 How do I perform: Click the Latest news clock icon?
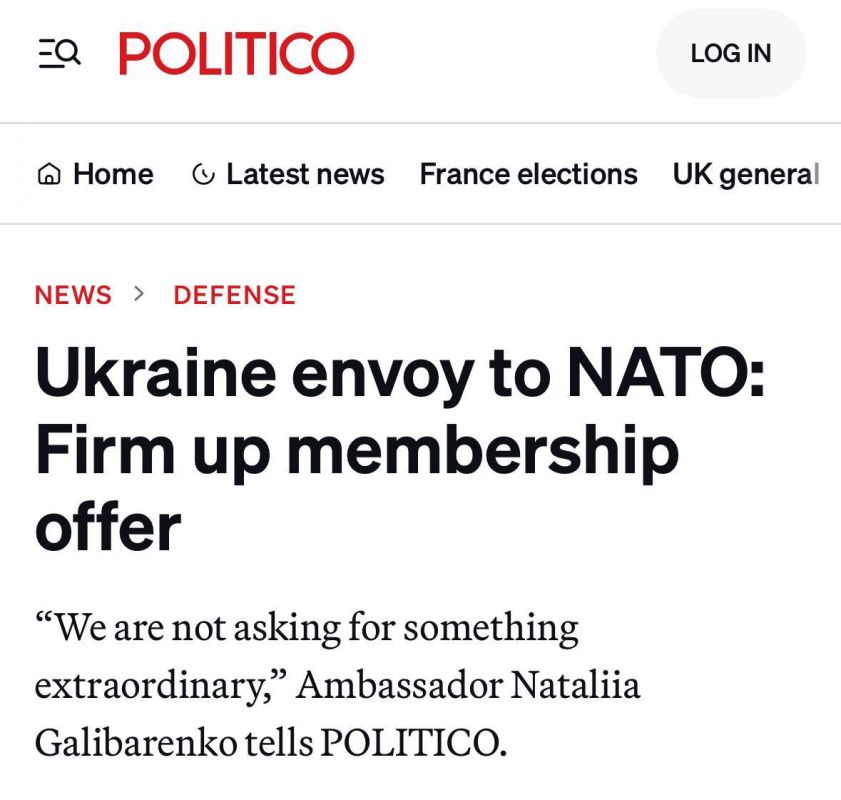pyautogui.click(x=203, y=175)
